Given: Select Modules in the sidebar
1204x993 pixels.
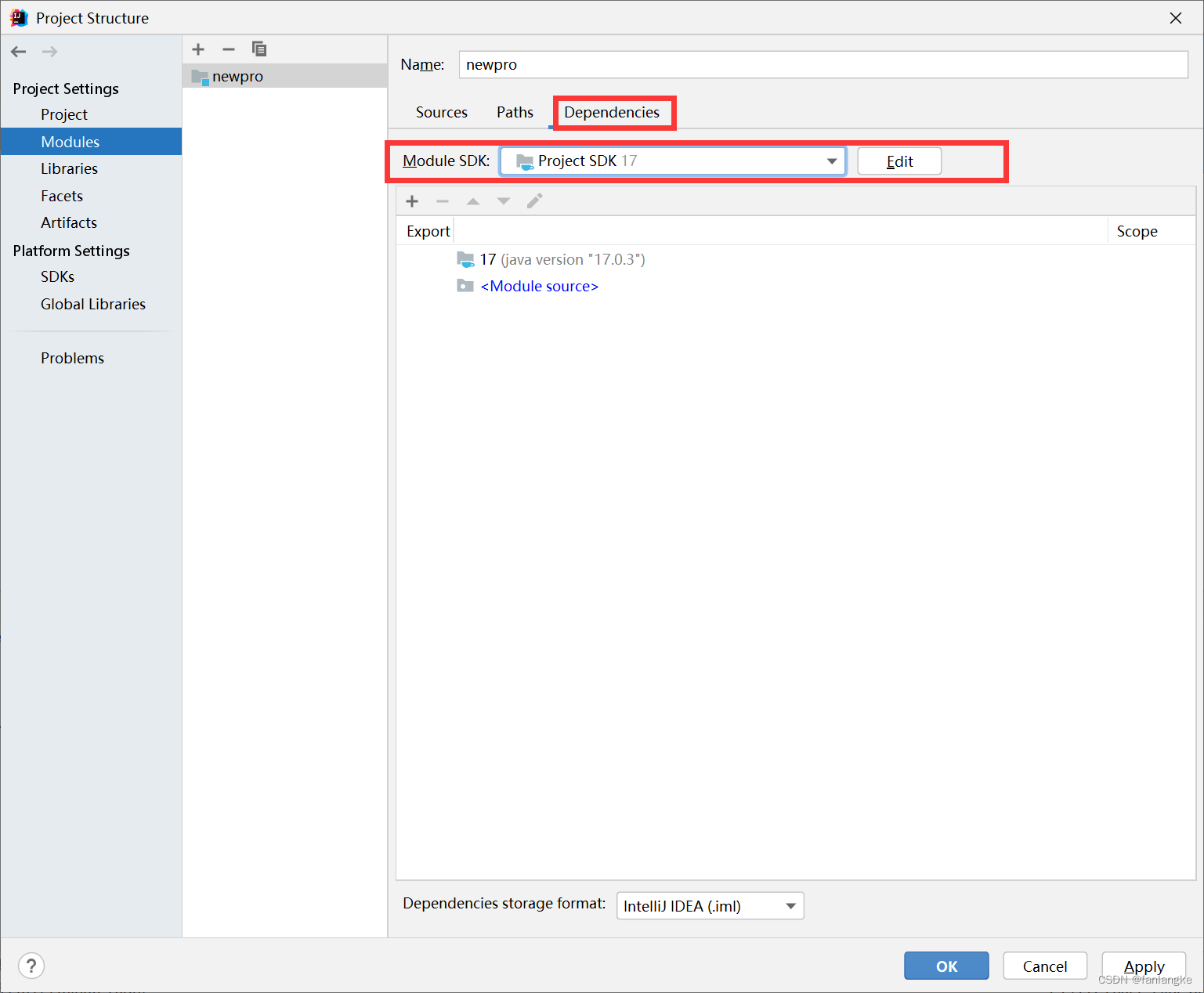Looking at the screenshot, I should (x=91, y=142).
